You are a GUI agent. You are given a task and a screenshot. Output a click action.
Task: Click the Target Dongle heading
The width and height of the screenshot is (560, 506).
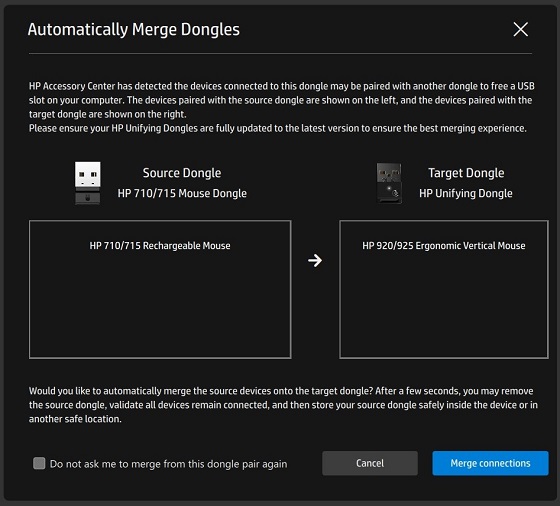pos(466,173)
